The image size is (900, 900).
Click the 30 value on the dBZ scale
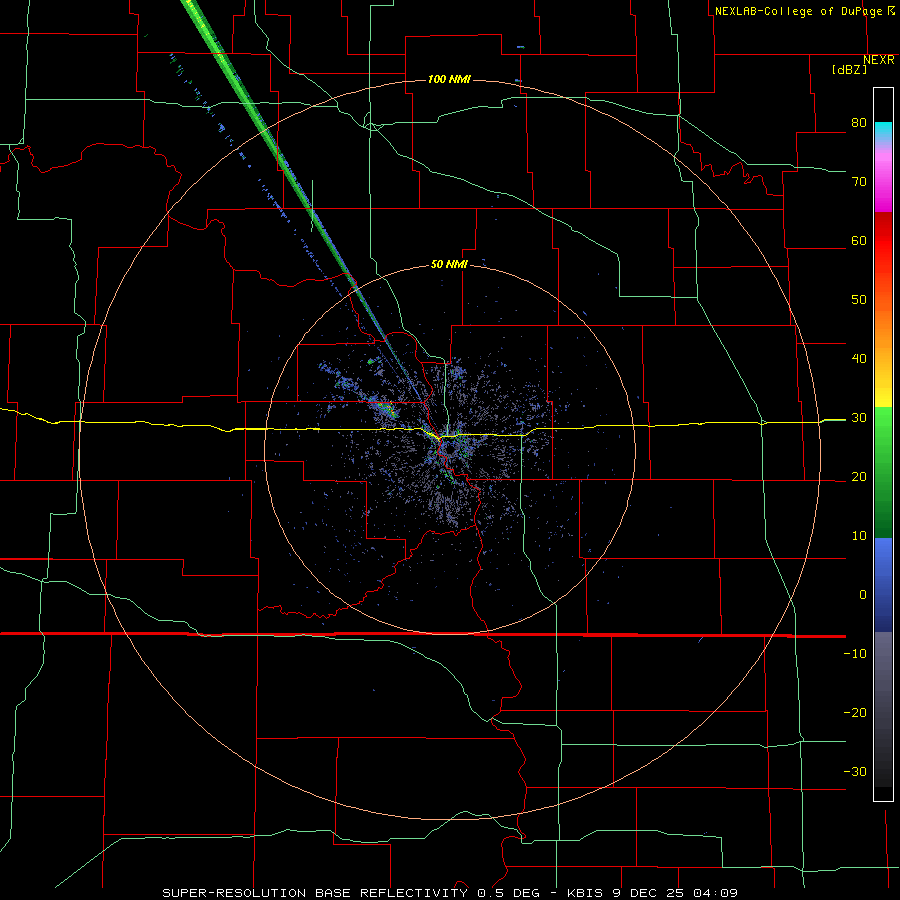coord(859,418)
